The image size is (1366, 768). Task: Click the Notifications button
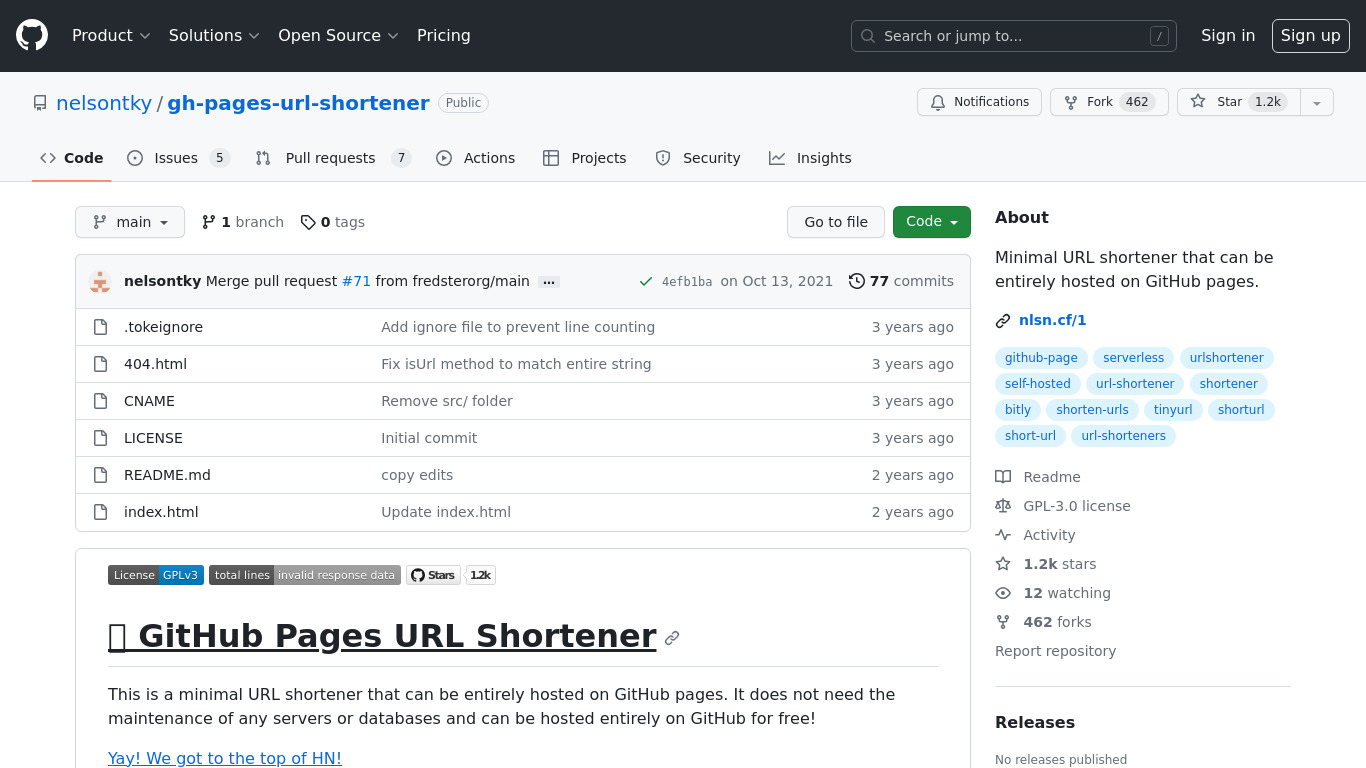point(979,102)
